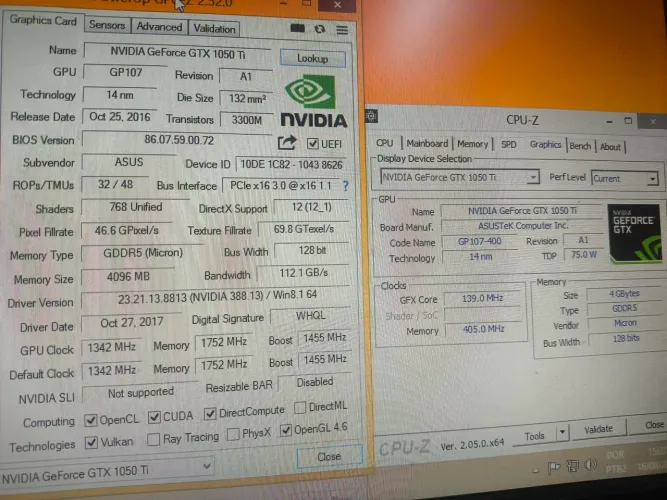
Task: Show hidden tray icons arrow
Action: (x=536, y=470)
